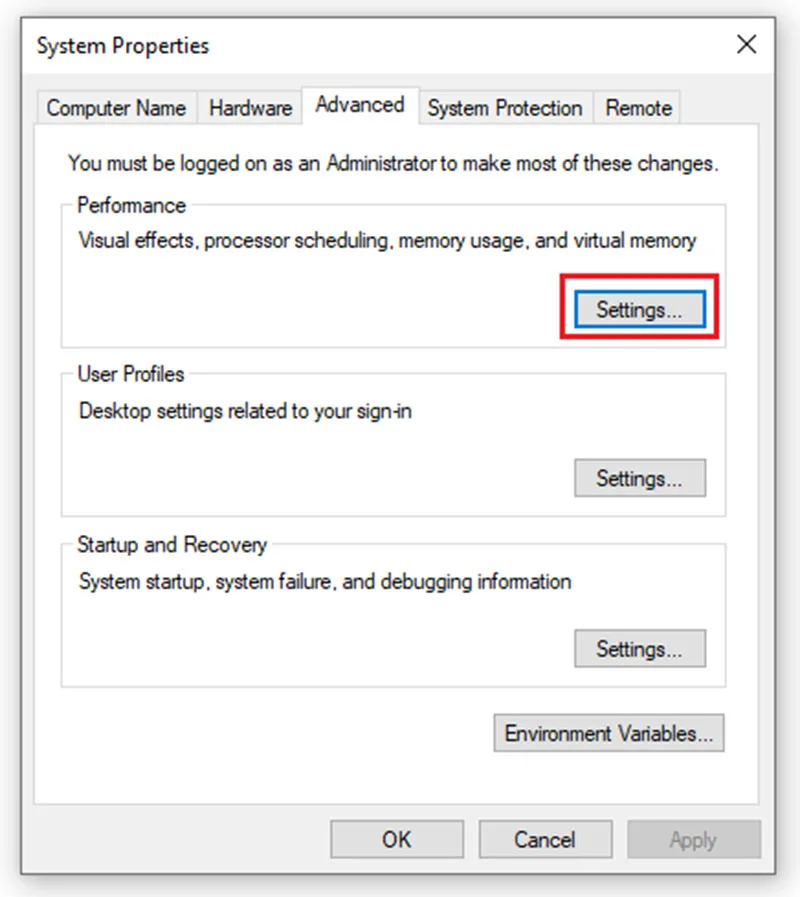This screenshot has width=800, height=897.
Task: Click the Startup and Recovery group heading
Action: pyautogui.click(x=172, y=545)
